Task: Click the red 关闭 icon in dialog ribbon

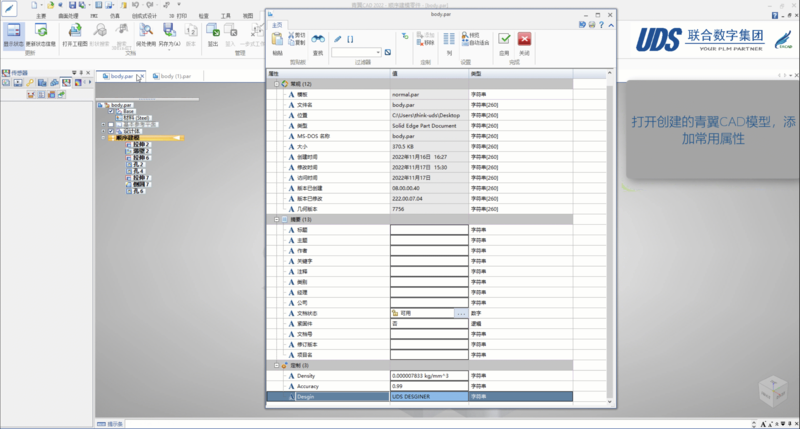Action: pyautogui.click(x=524, y=40)
